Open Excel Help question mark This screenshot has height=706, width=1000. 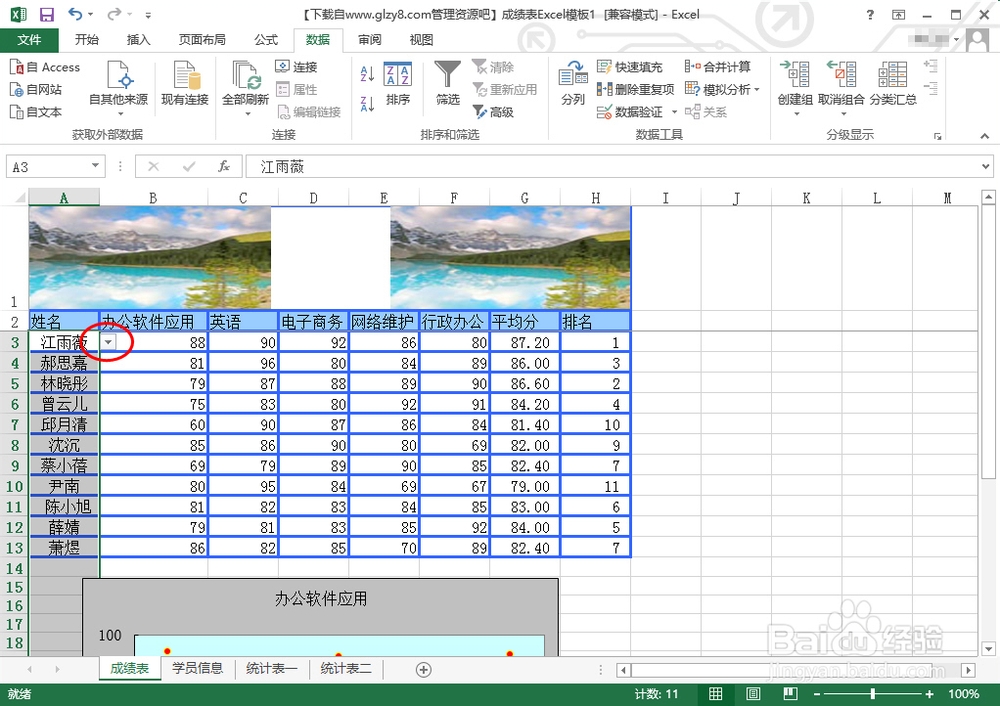click(x=870, y=15)
